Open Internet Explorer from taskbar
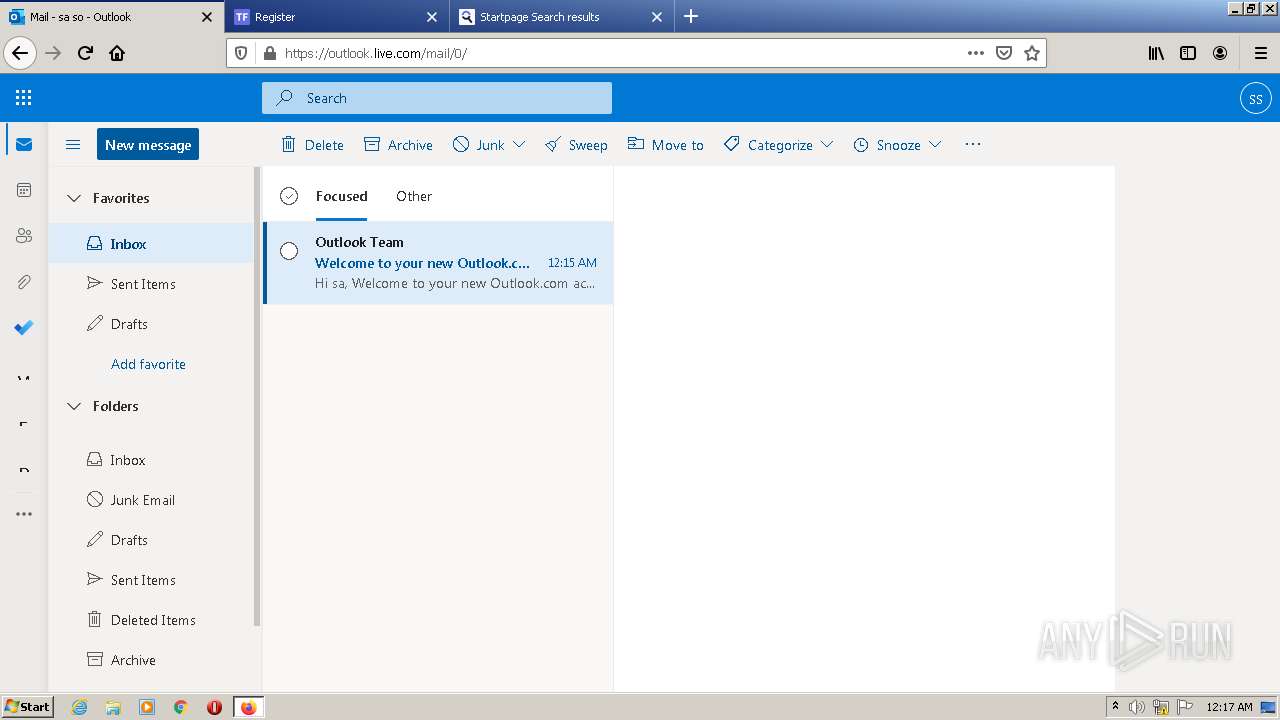1280x720 pixels. coord(80,707)
